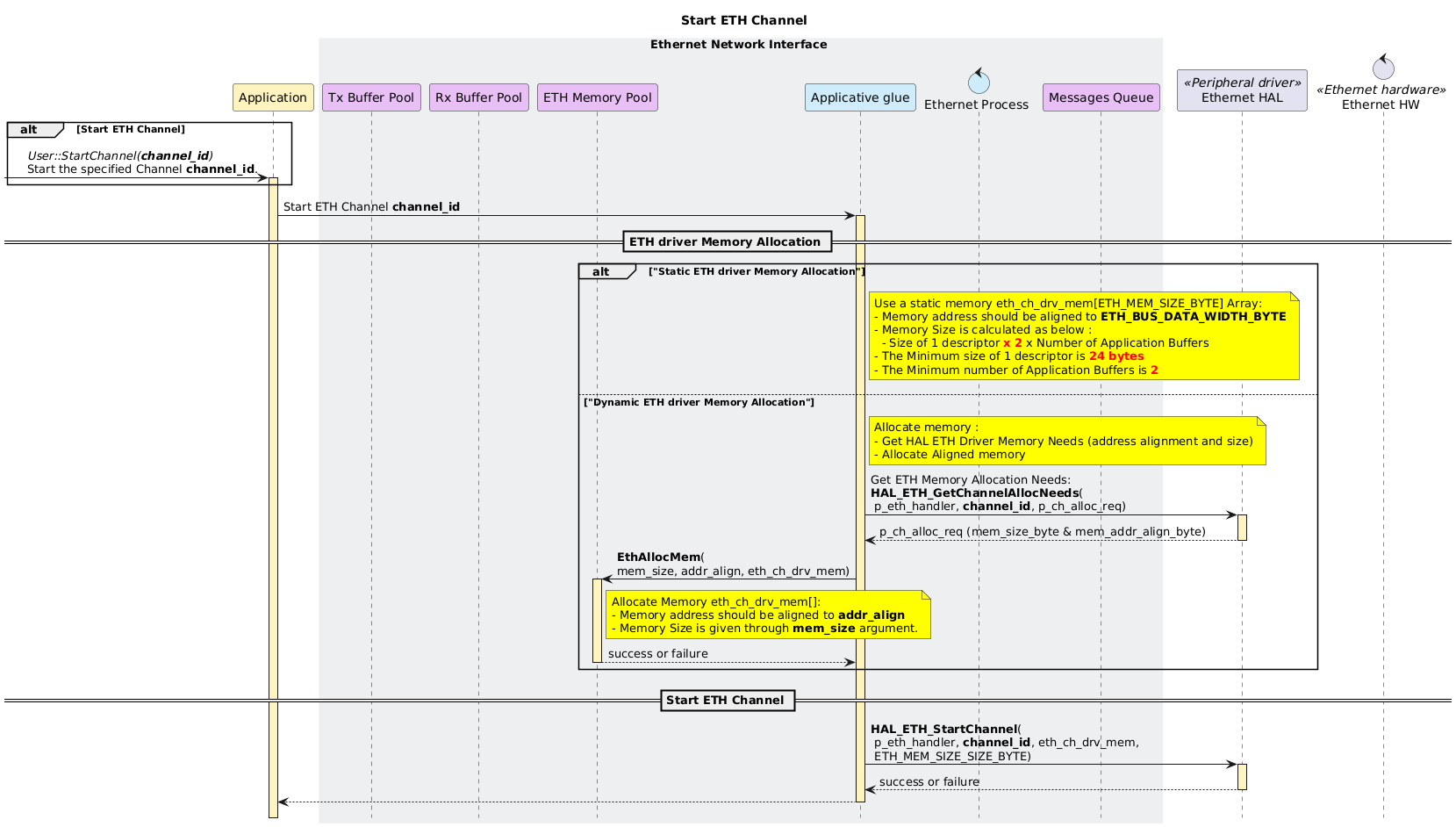1456x827 pixels.
Task: Click the Ethernet HW control circle icon
Action: pyautogui.click(x=1383, y=68)
